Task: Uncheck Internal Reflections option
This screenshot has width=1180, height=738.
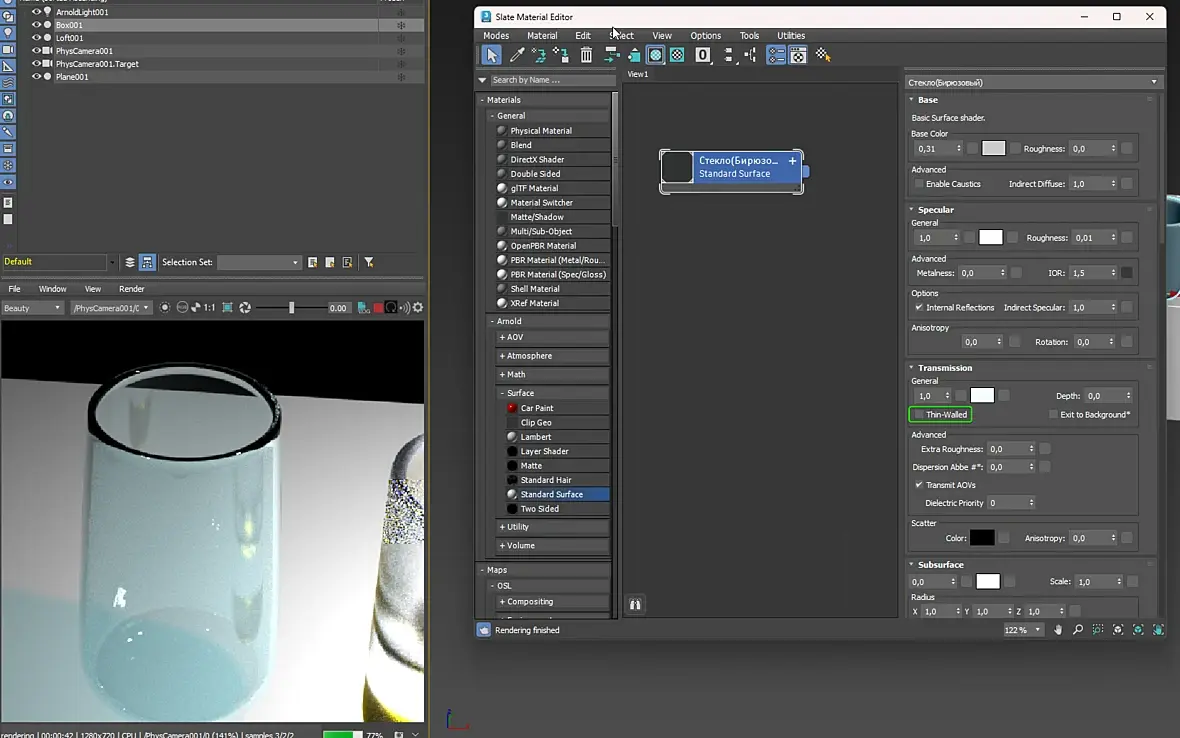Action: 919,308
